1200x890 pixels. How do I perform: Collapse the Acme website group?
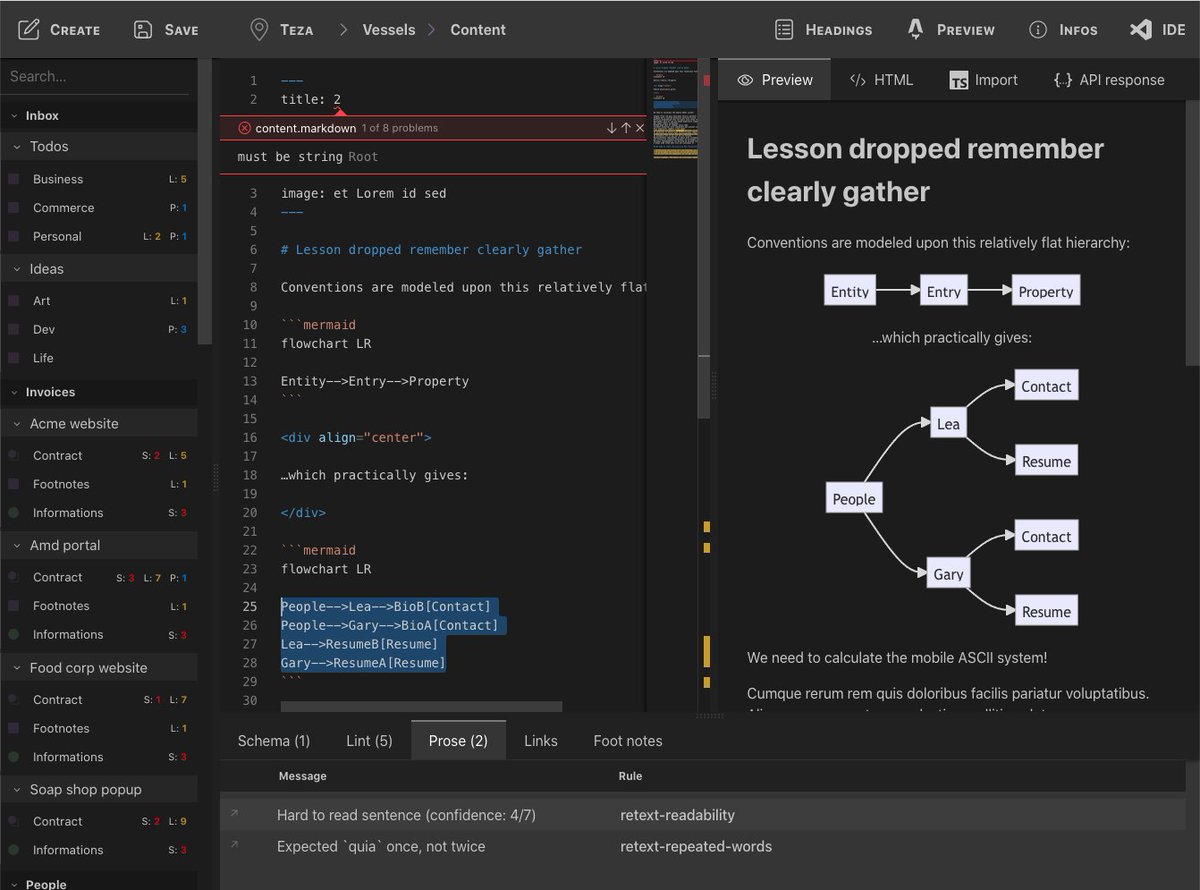[x=17, y=424]
